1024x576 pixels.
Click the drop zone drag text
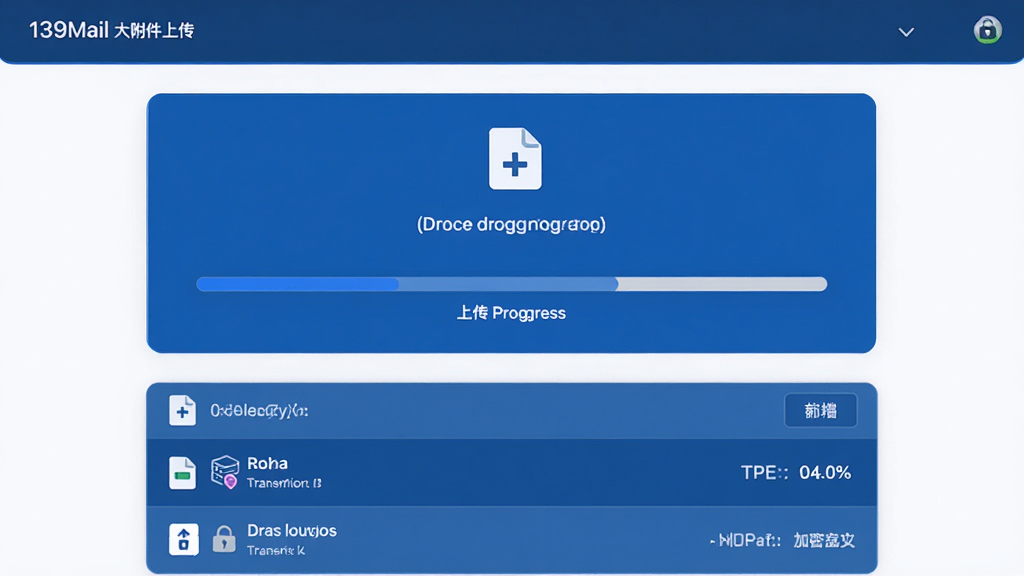coord(511,225)
